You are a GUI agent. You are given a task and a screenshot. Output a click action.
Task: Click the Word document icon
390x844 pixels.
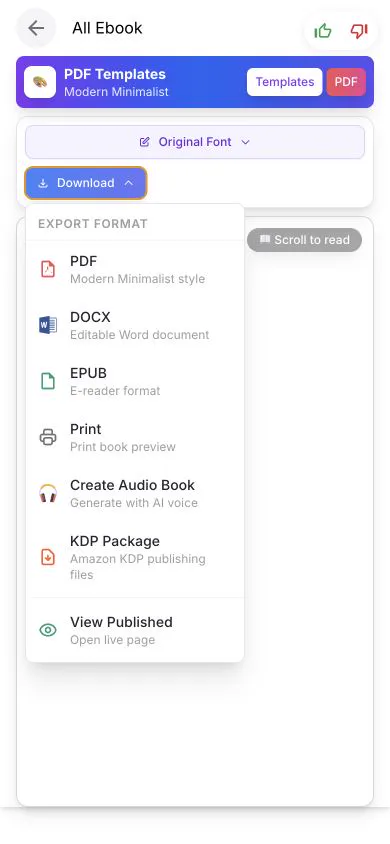pos(48,325)
